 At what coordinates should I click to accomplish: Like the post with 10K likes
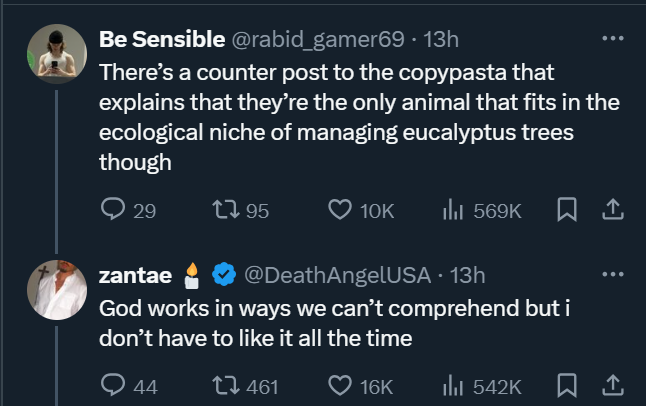click(x=342, y=210)
